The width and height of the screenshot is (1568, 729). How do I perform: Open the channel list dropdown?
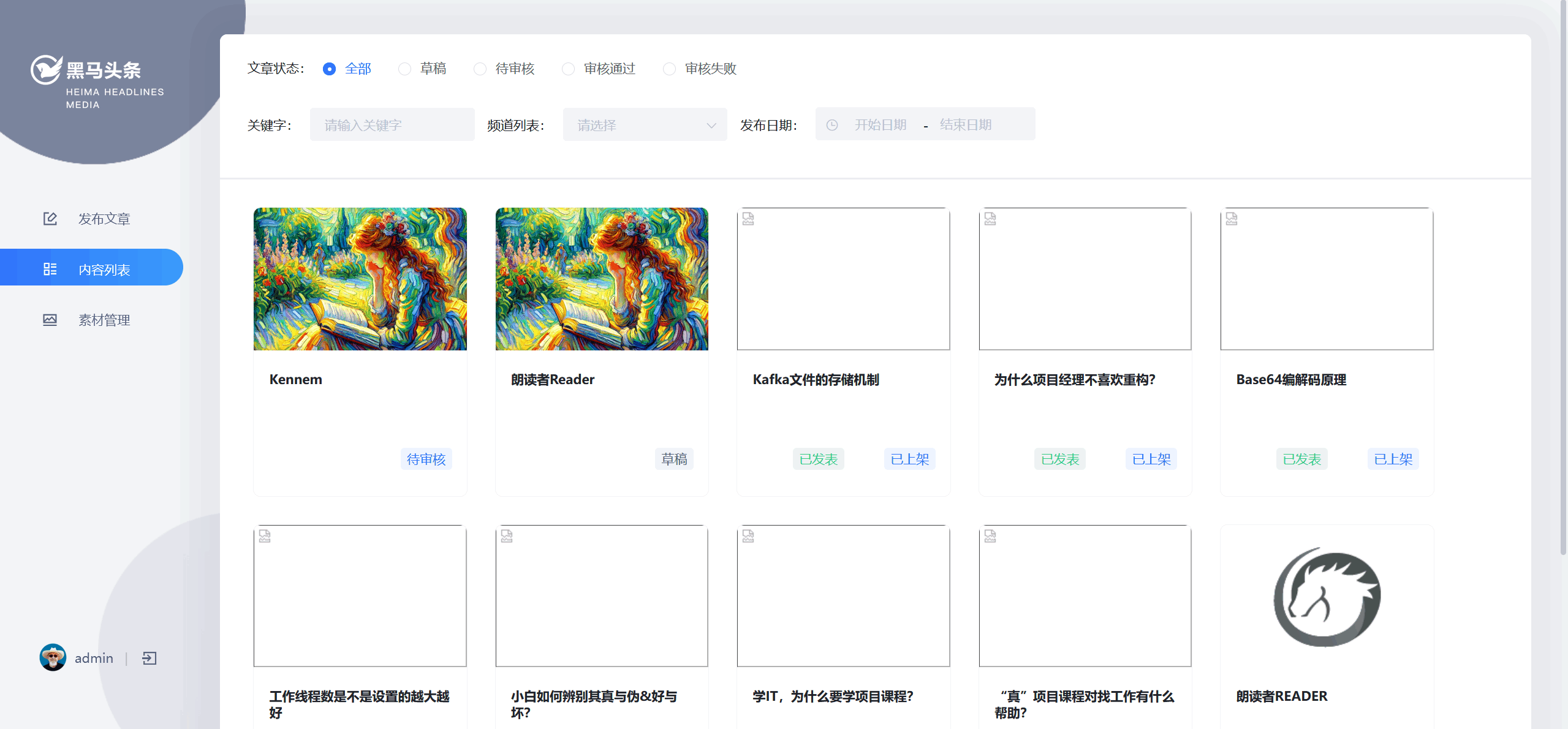[637, 125]
